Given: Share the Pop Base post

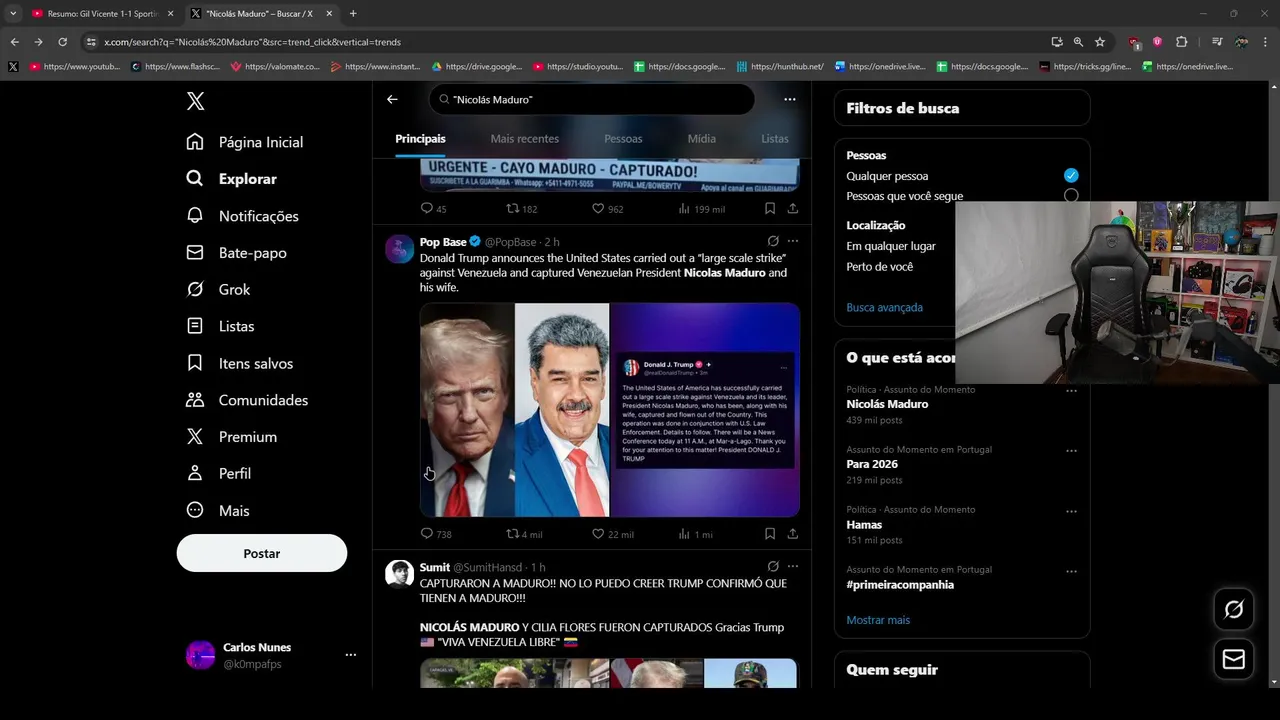Looking at the screenshot, I should (793, 534).
